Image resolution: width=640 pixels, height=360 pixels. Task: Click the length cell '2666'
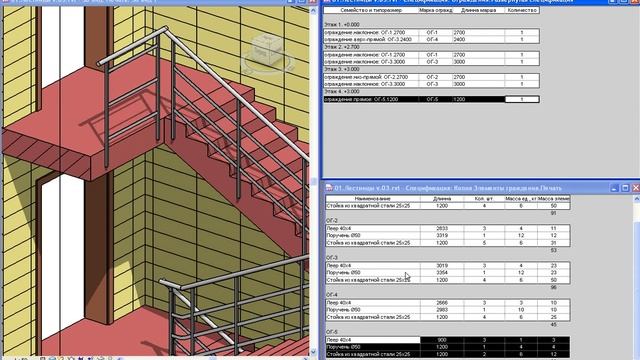coord(442,303)
